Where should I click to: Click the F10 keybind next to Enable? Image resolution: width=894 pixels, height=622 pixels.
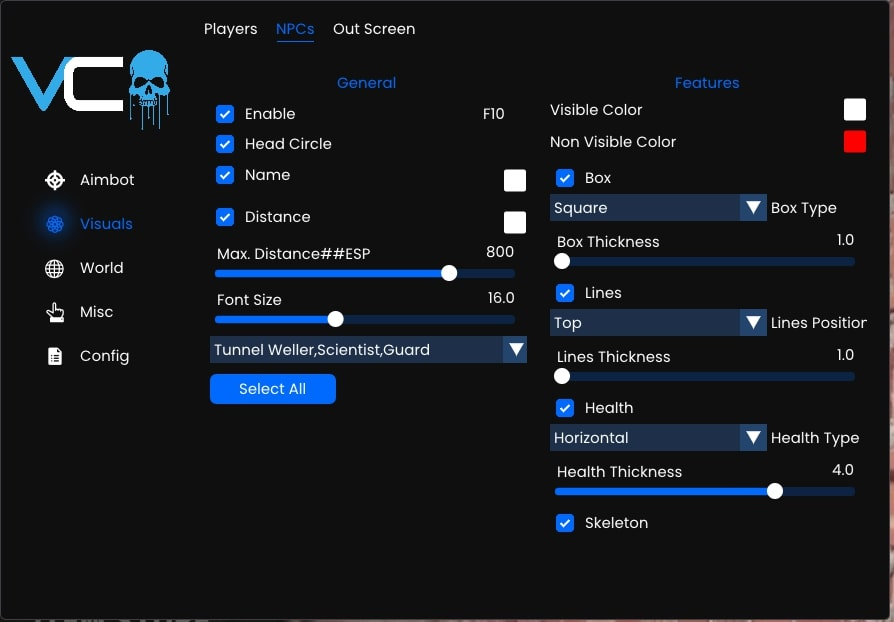click(x=493, y=114)
